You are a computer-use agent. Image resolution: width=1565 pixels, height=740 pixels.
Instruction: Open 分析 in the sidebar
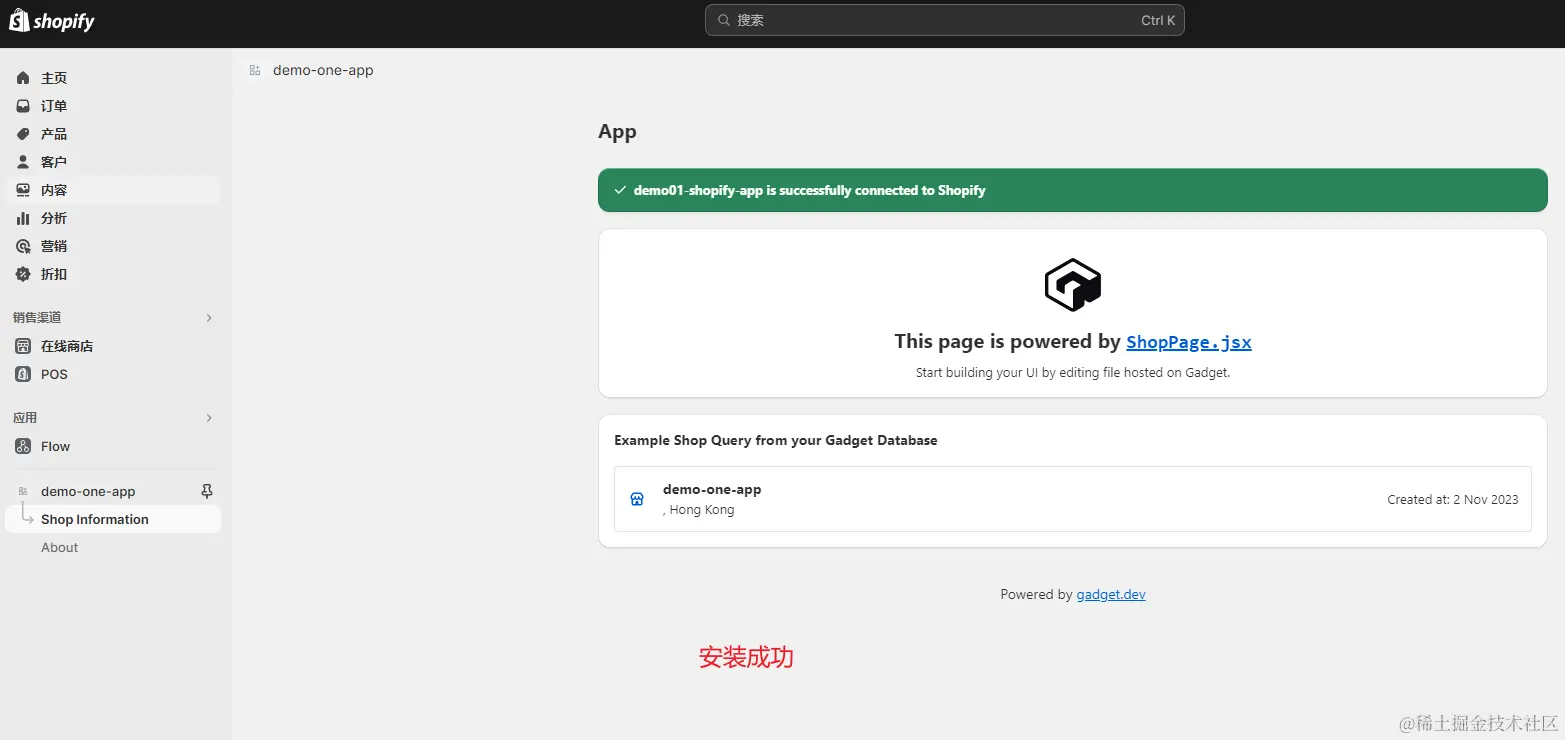(54, 218)
